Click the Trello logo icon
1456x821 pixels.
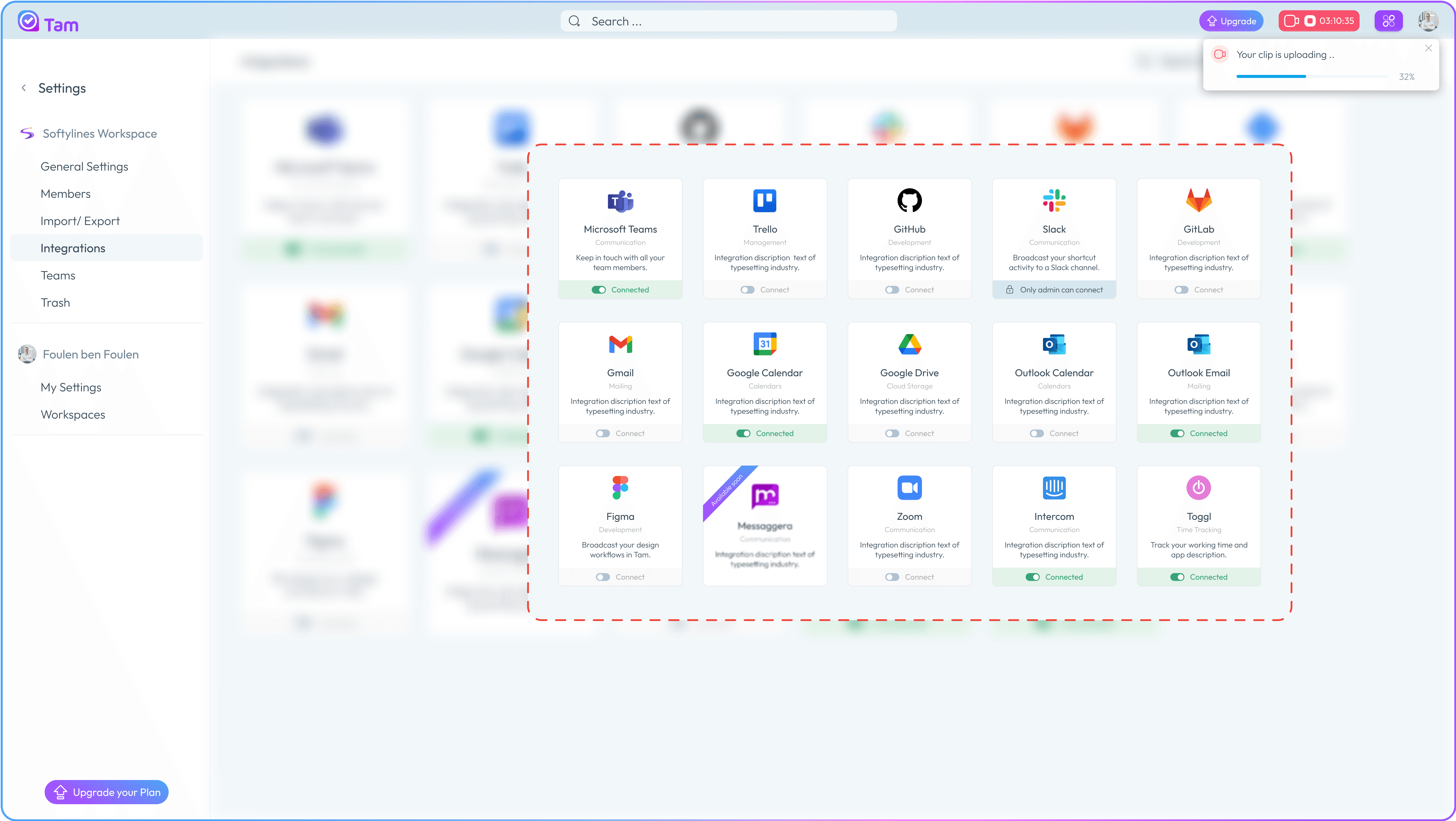click(765, 200)
